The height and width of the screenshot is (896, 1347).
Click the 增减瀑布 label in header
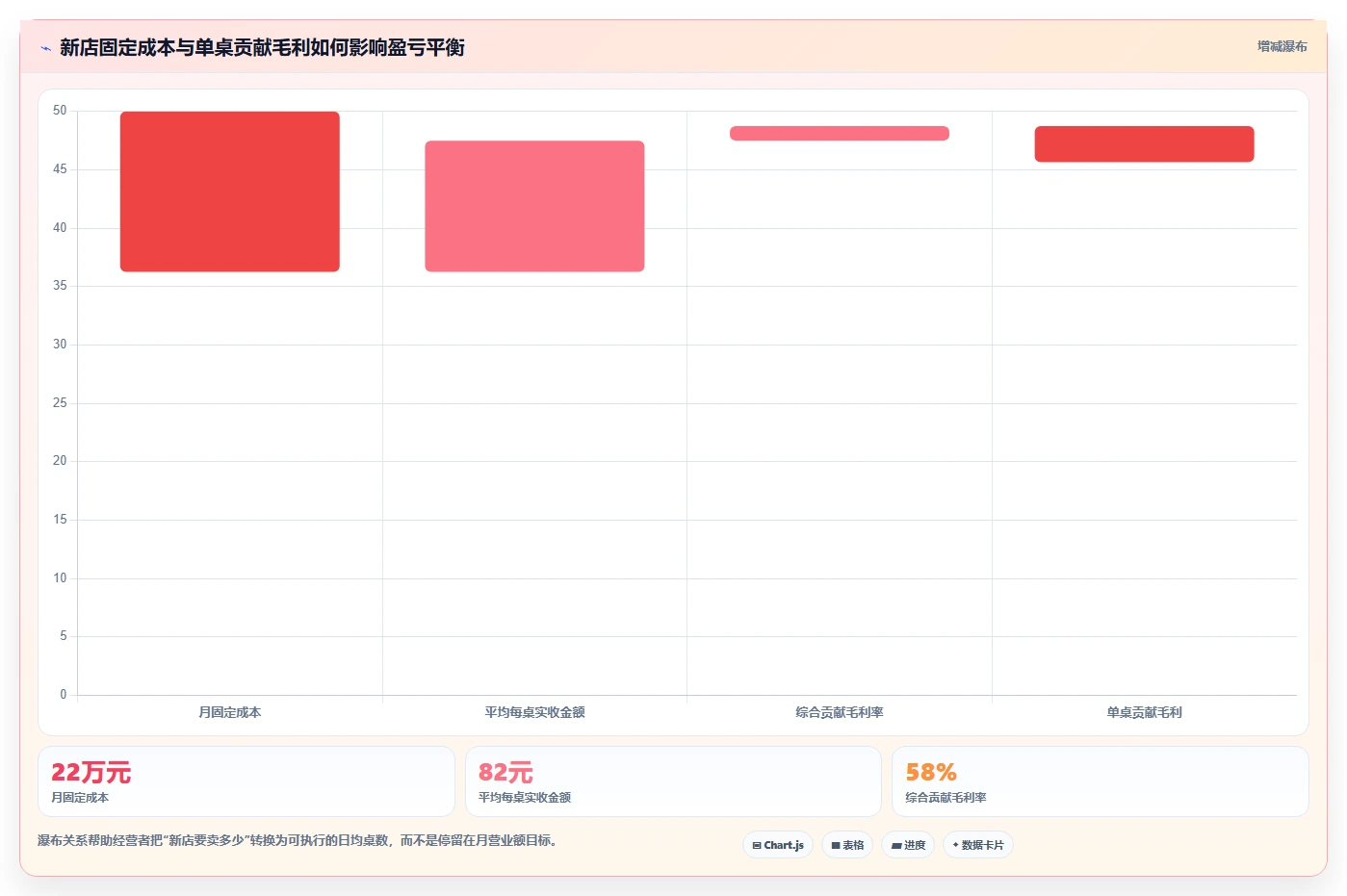click(x=1282, y=46)
